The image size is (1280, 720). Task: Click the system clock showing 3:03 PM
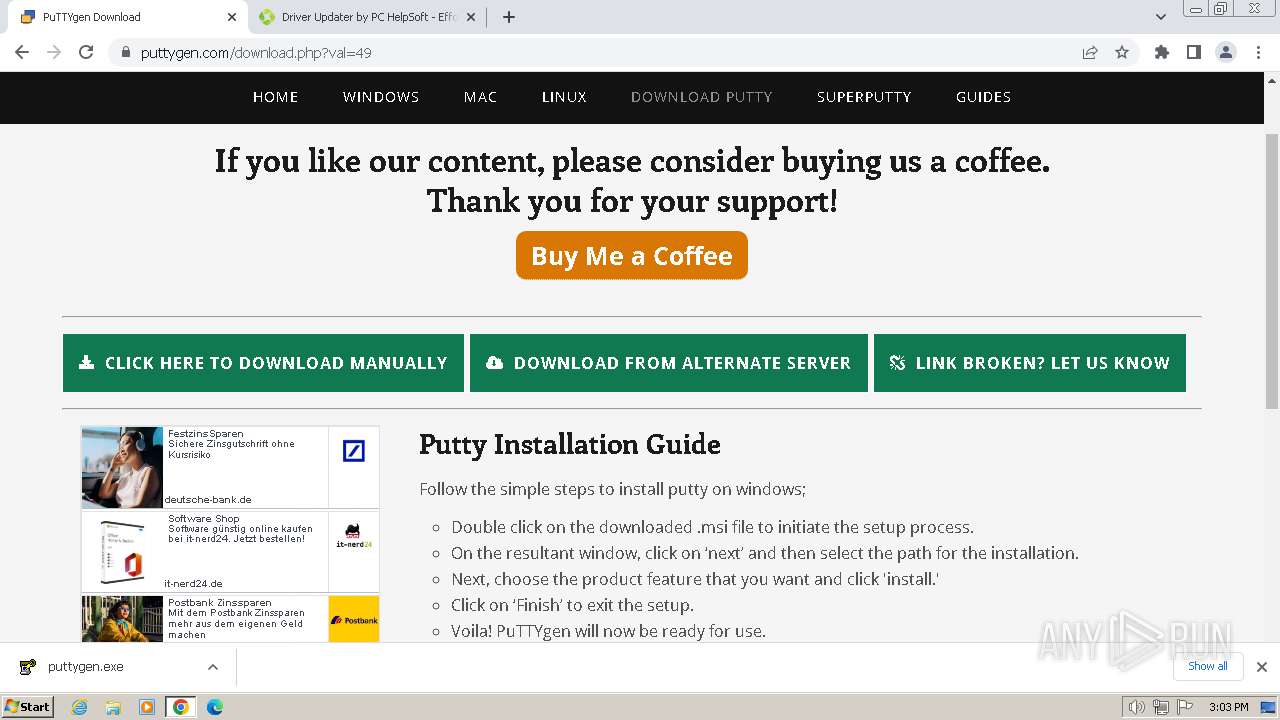[x=1229, y=707]
